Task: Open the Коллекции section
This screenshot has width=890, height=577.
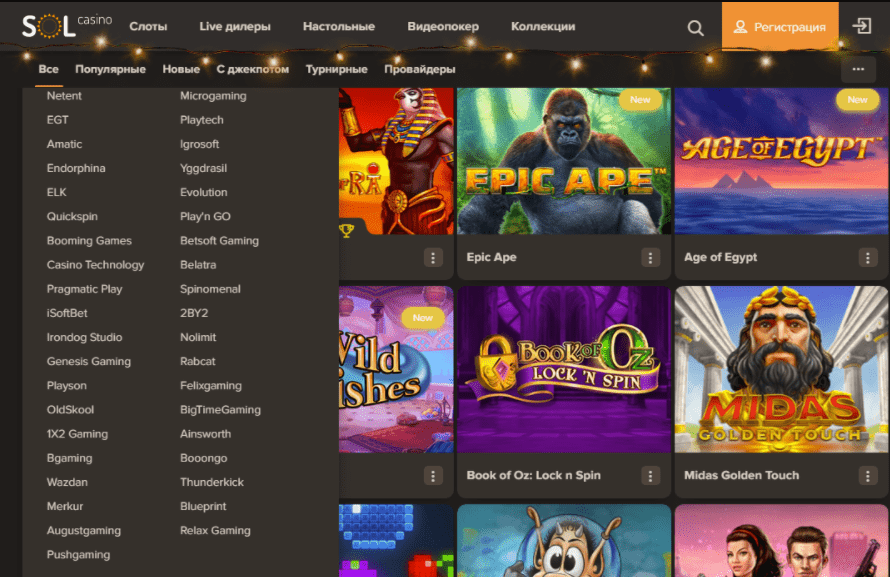Action: (543, 27)
